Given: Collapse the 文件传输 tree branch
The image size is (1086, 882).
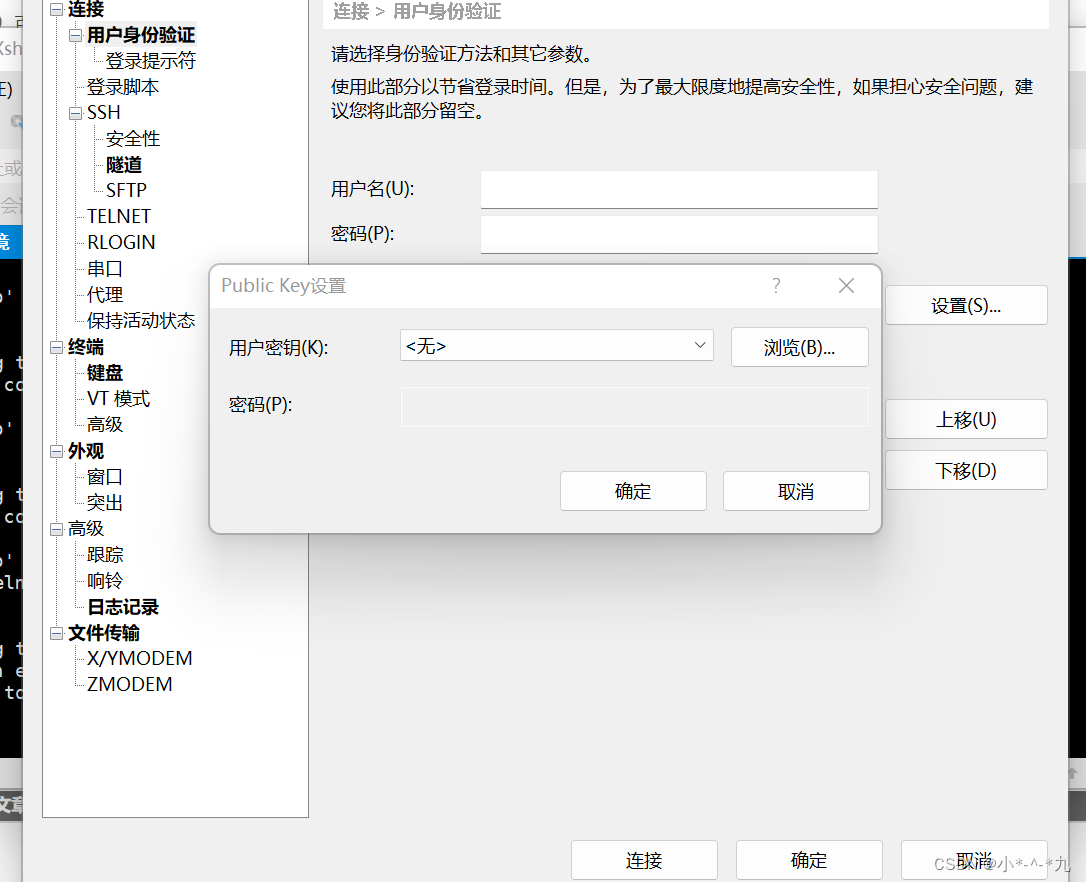Looking at the screenshot, I should coord(57,632).
